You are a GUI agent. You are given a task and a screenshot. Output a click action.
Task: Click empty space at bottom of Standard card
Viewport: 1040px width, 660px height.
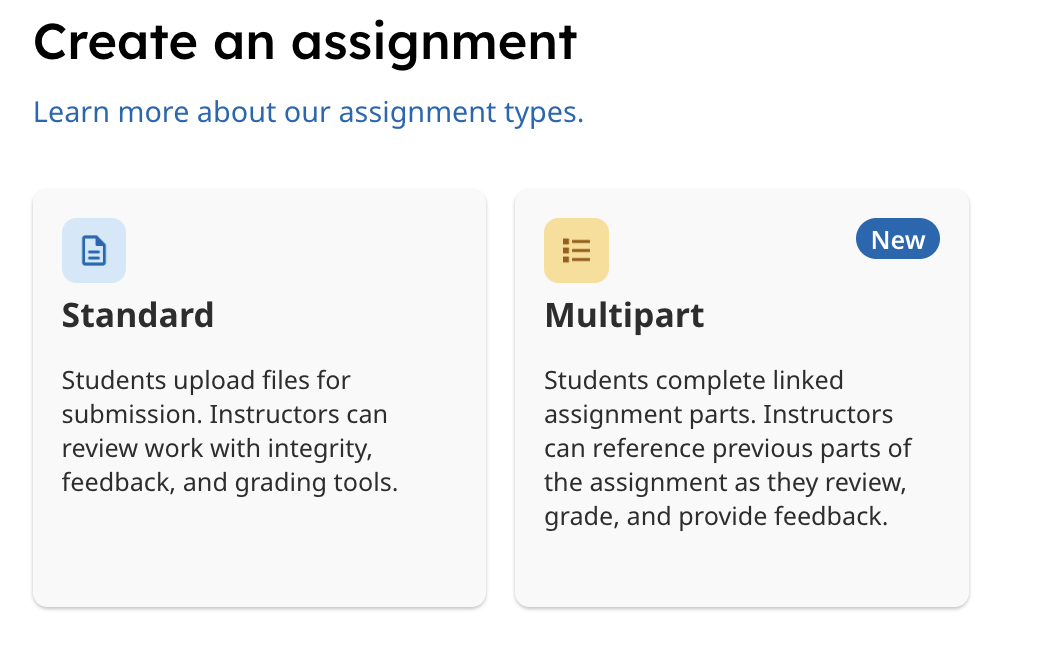click(x=259, y=557)
